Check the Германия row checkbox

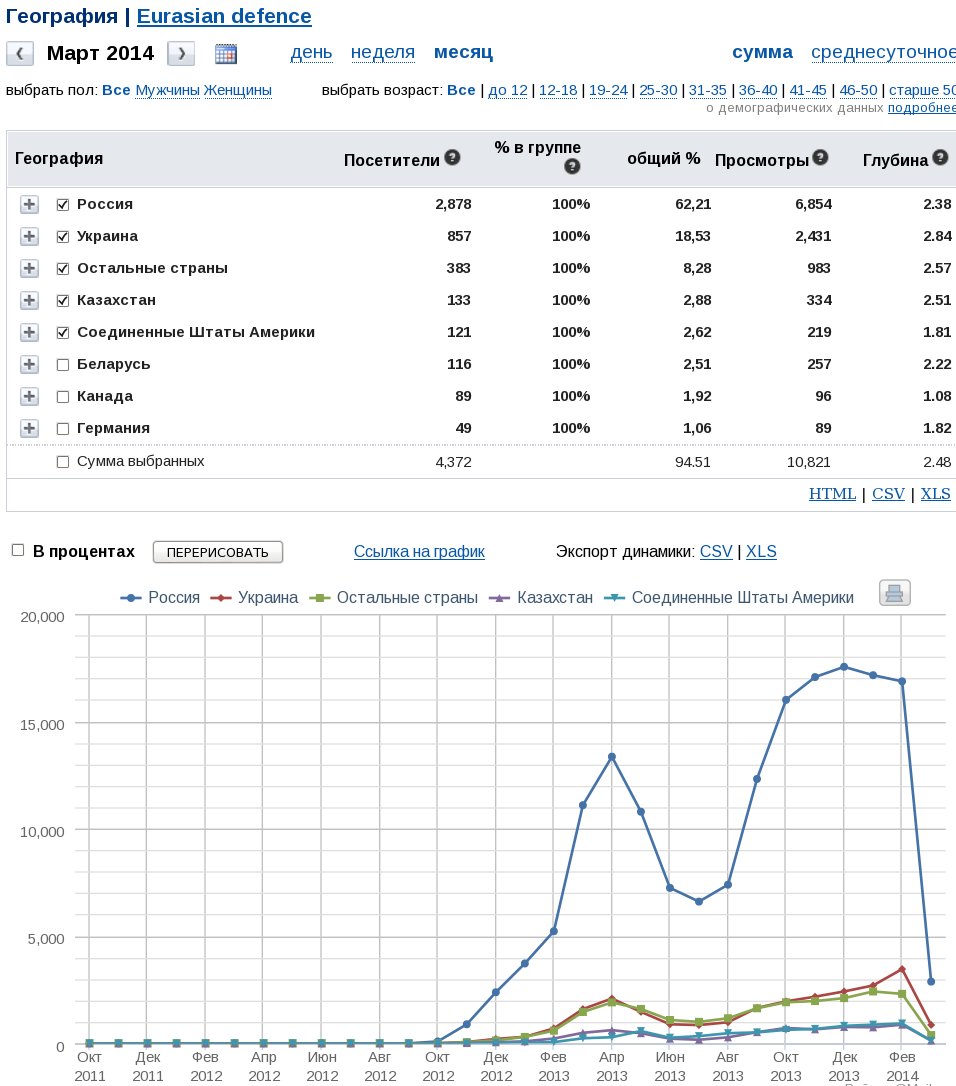click(x=63, y=429)
